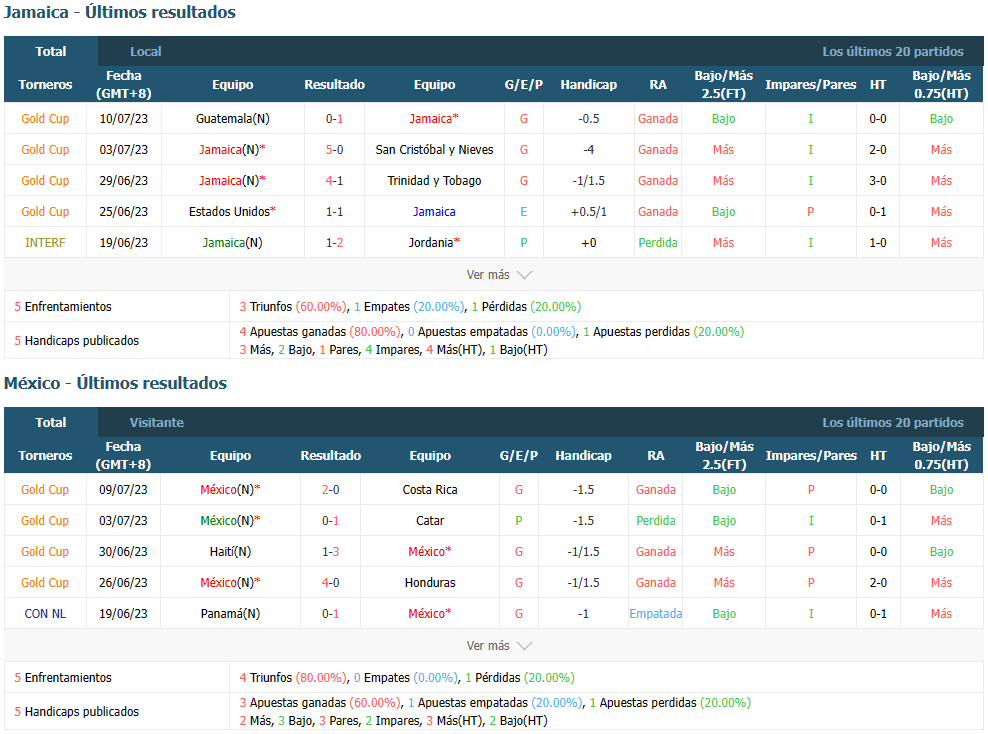This screenshot has height=734, width=988.
Task: Click HT score 2-0 in Honduras row
Action: pyautogui.click(x=878, y=583)
